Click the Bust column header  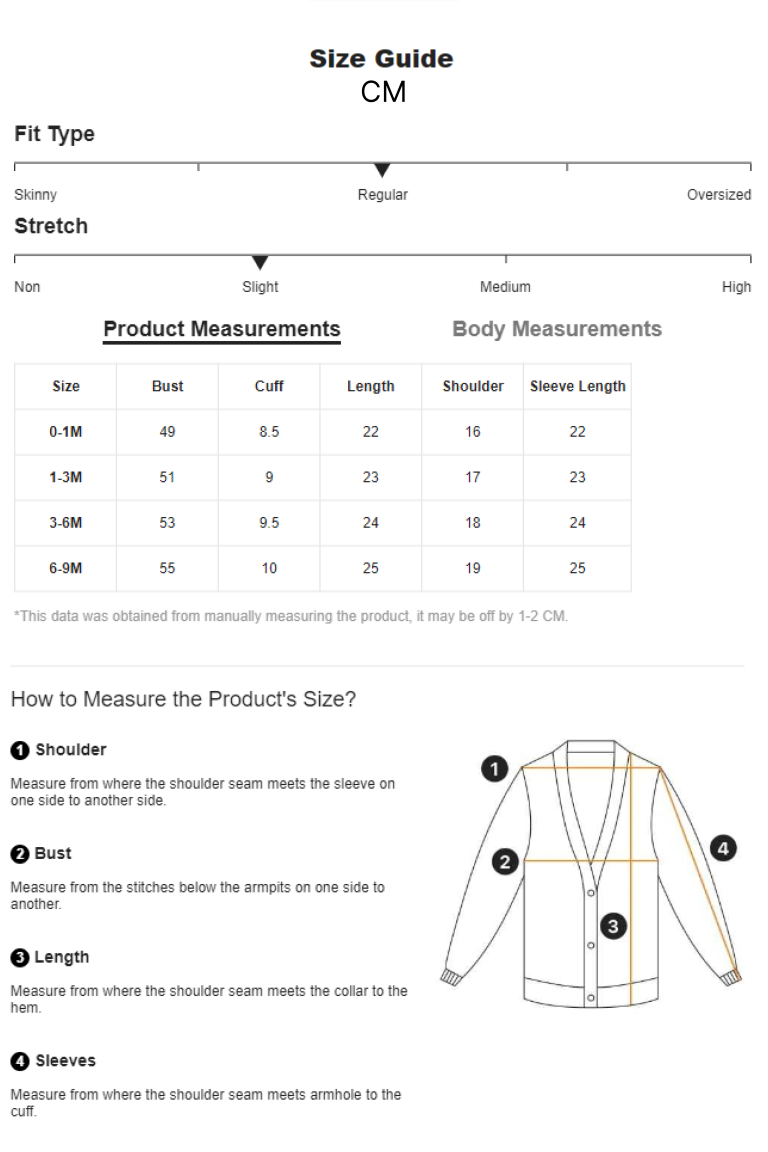[x=168, y=386]
